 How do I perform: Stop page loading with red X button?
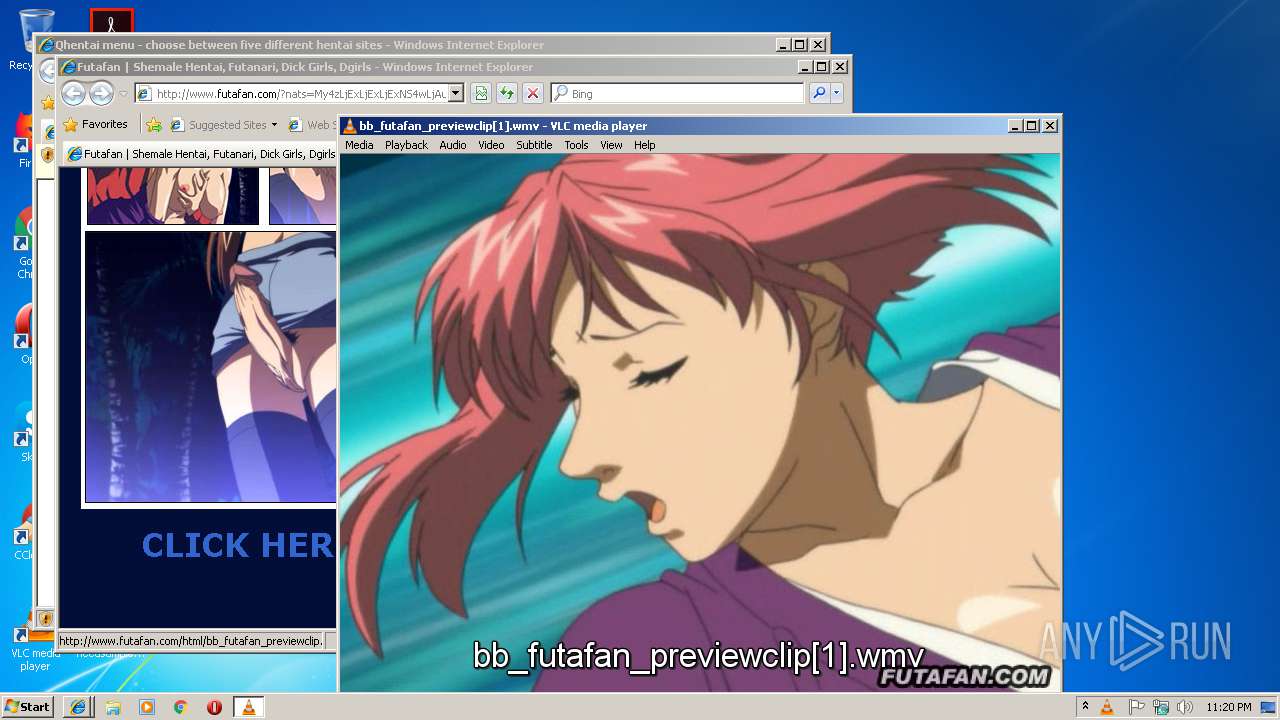point(533,93)
